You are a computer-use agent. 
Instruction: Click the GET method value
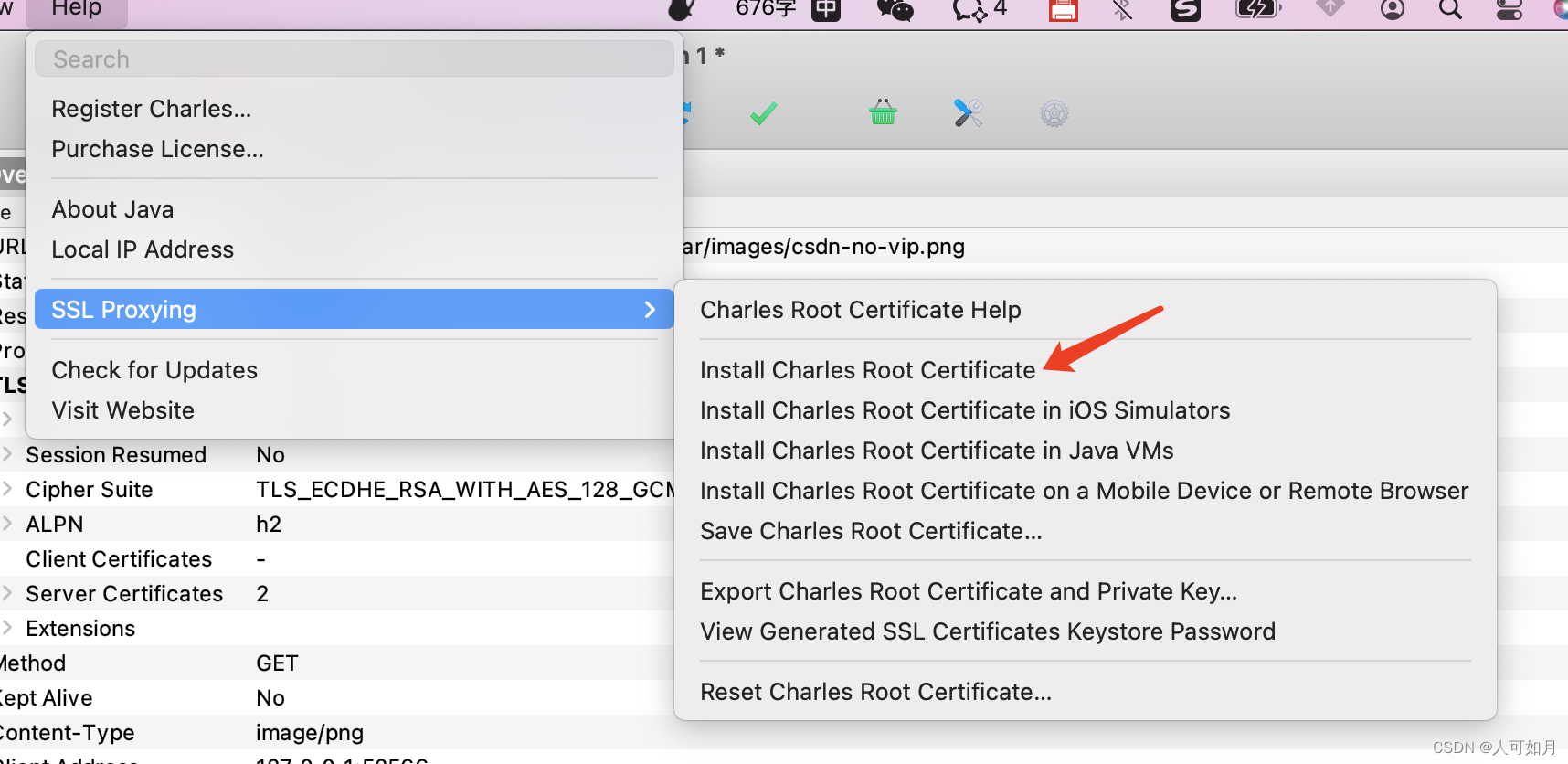277,663
